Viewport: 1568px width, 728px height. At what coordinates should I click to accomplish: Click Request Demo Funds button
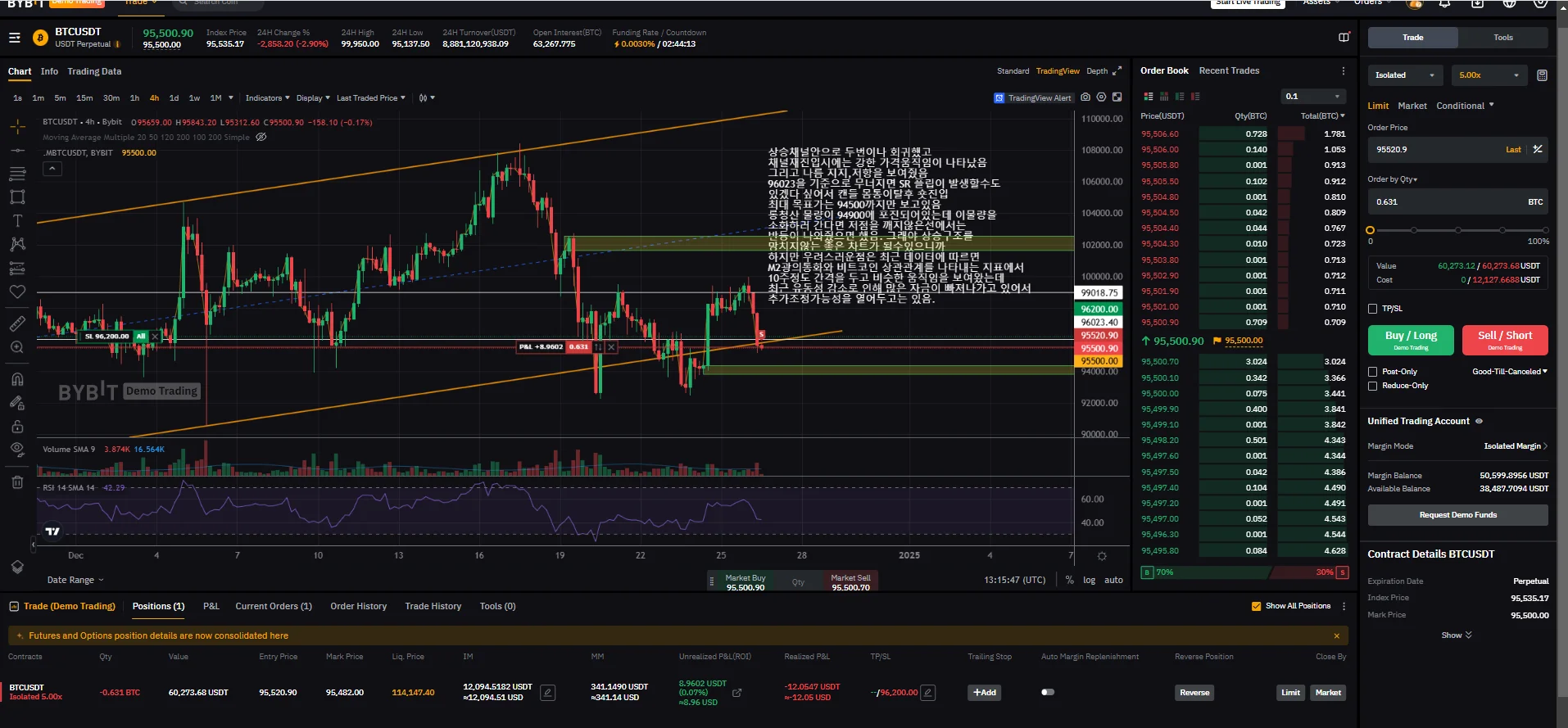pyautogui.click(x=1458, y=515)
